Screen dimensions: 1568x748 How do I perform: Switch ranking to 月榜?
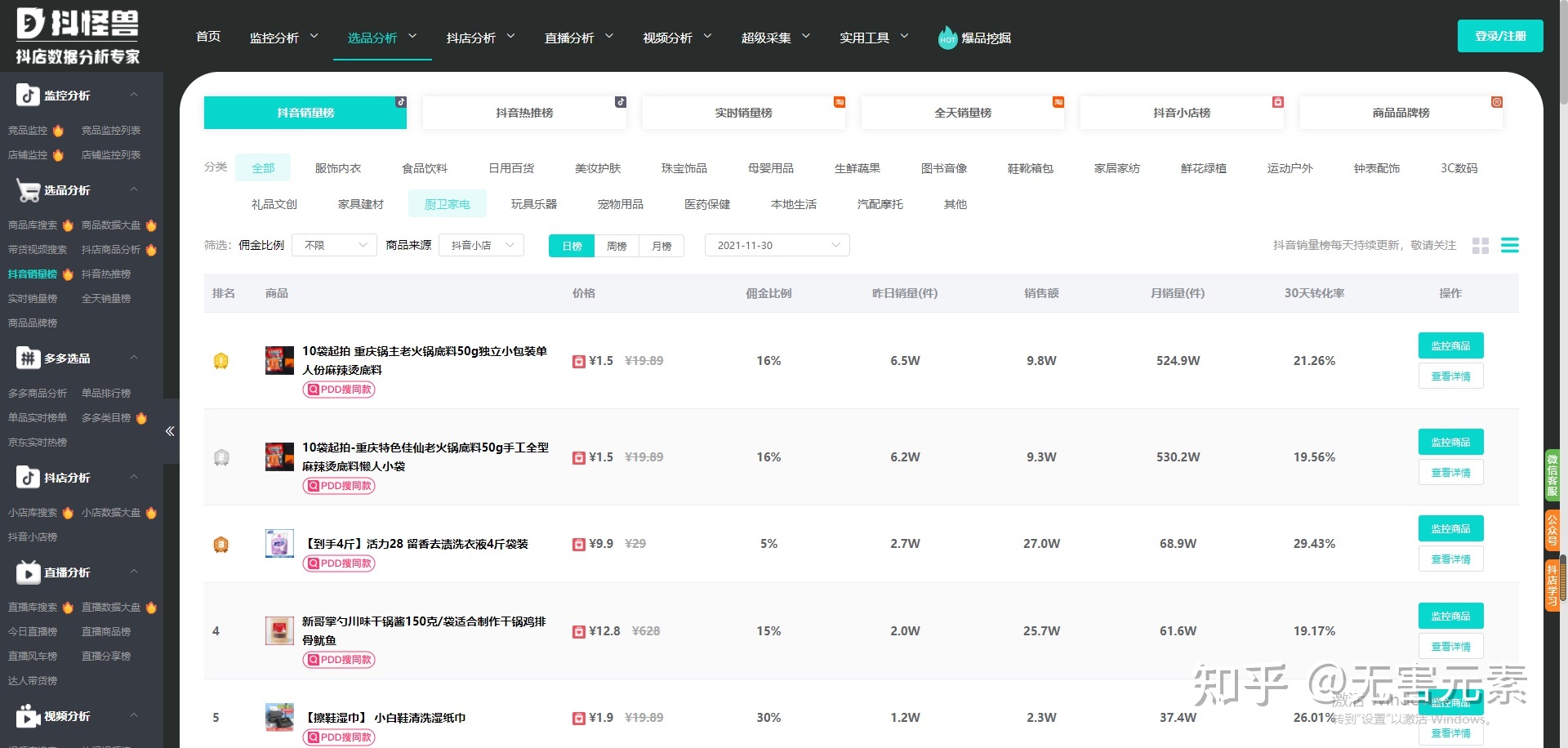coord(661,246)
